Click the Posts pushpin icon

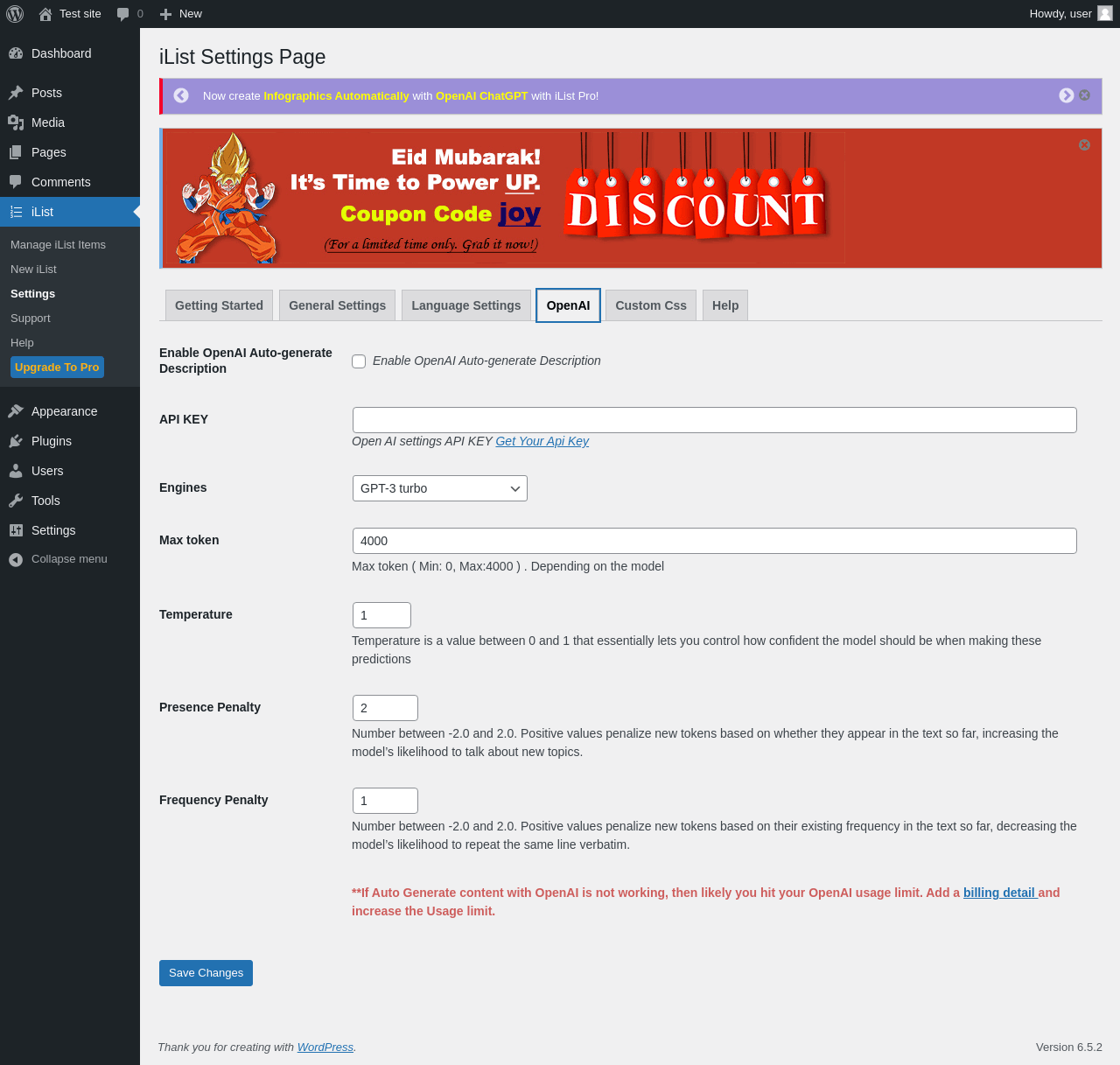[x=16, y=93]
